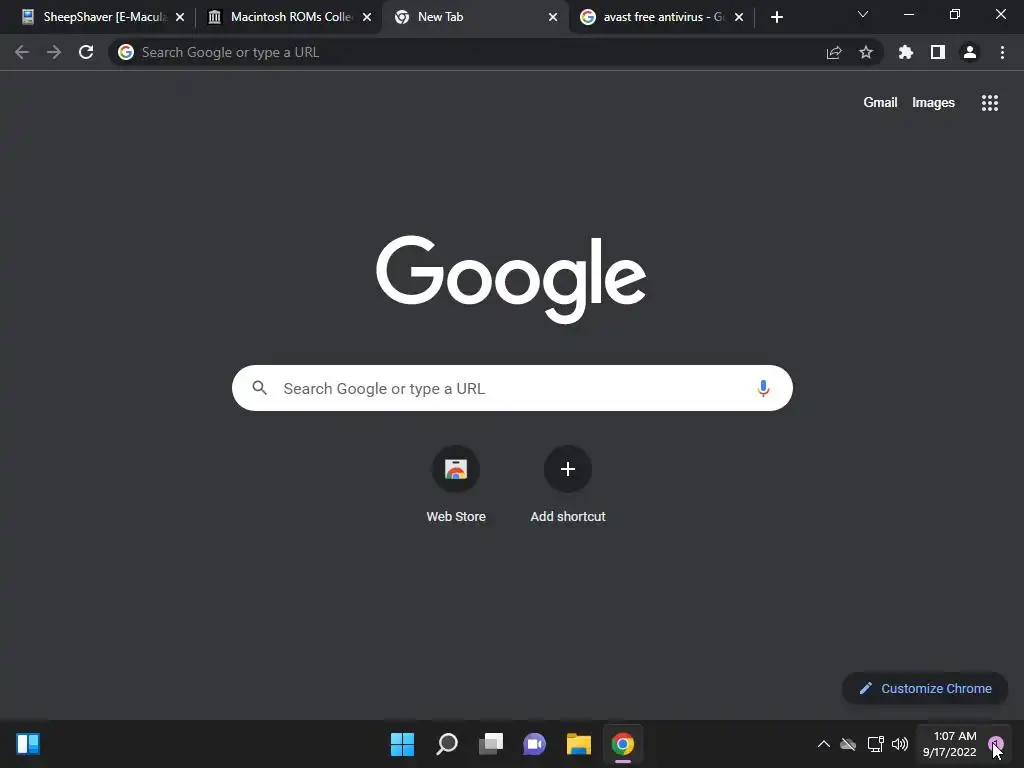Image resolution: width=1024 pixels, height=768 pixels.
Task: Share this page via the share icon
Action: 834,52
